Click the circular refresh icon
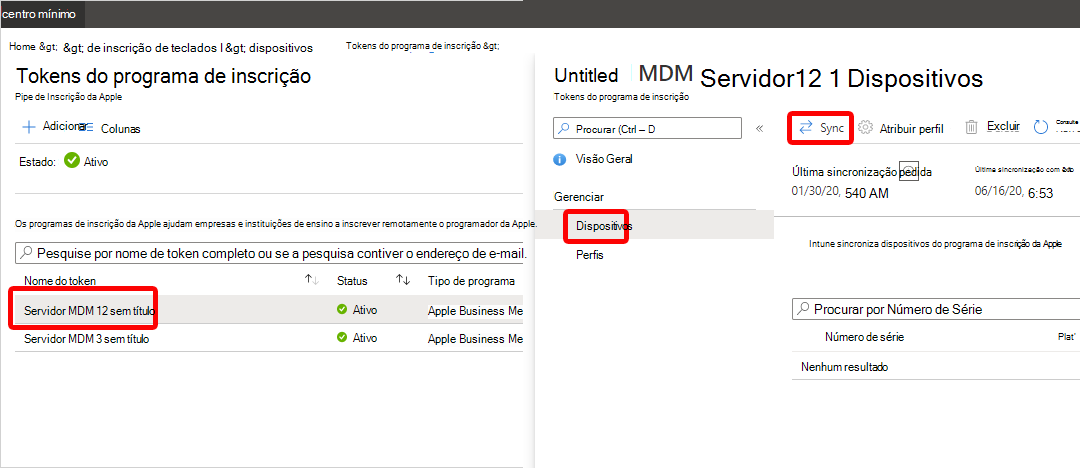 click(x=1040, y=127)
